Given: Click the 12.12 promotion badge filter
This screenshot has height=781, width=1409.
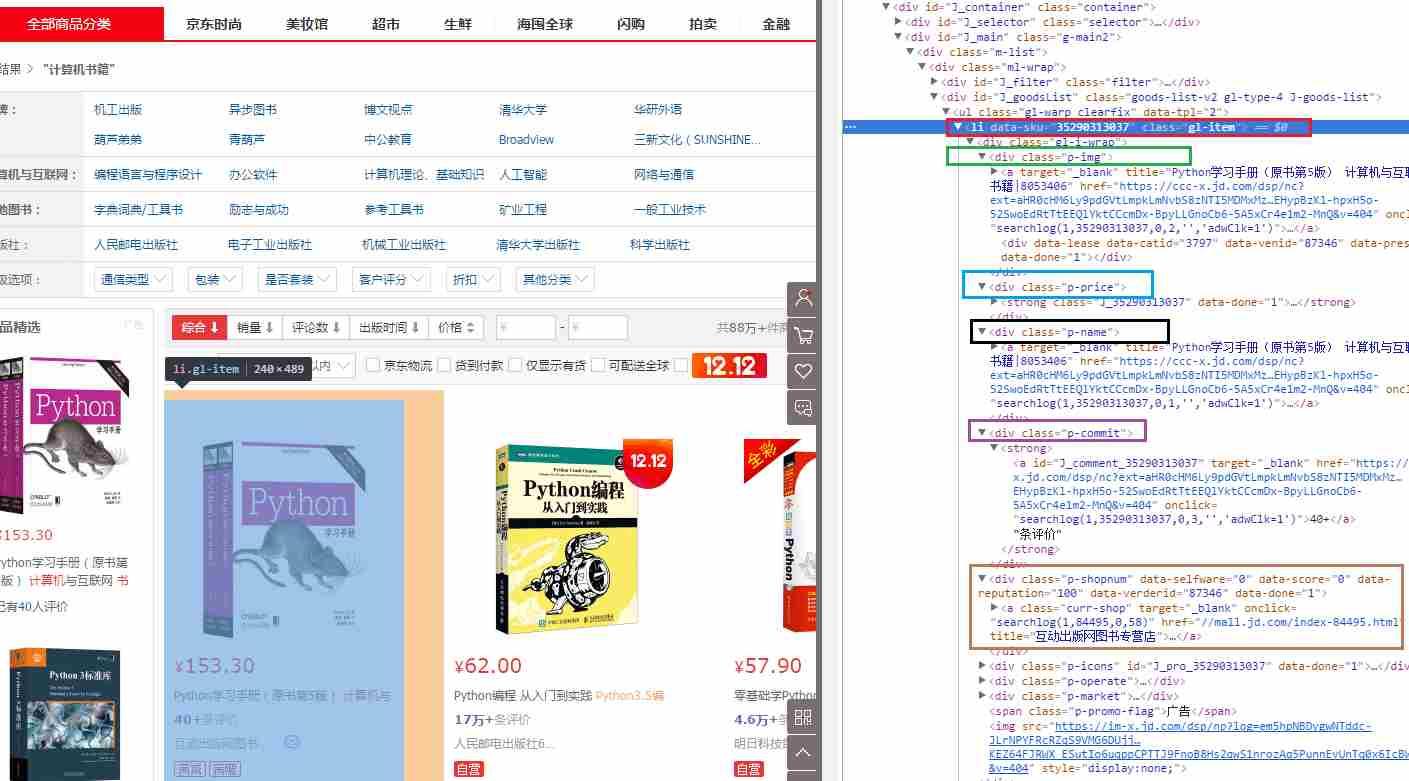Looking at the screenshot, I should point(729,366).
